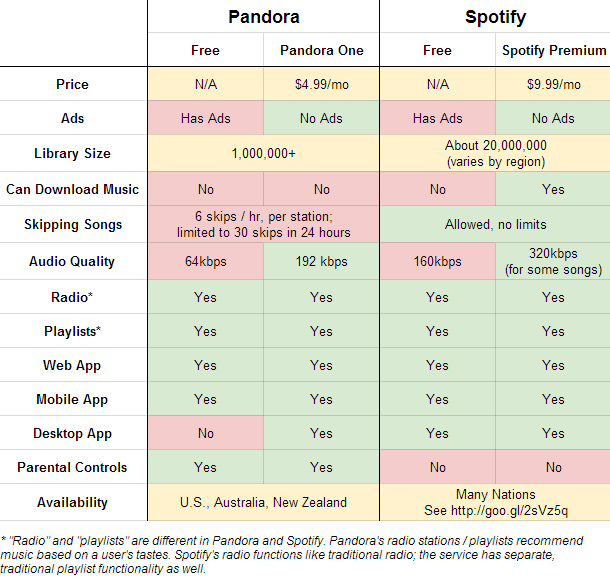Click the 192 kbps audio quality cell
610x585 pixels.
pos(321,262)
